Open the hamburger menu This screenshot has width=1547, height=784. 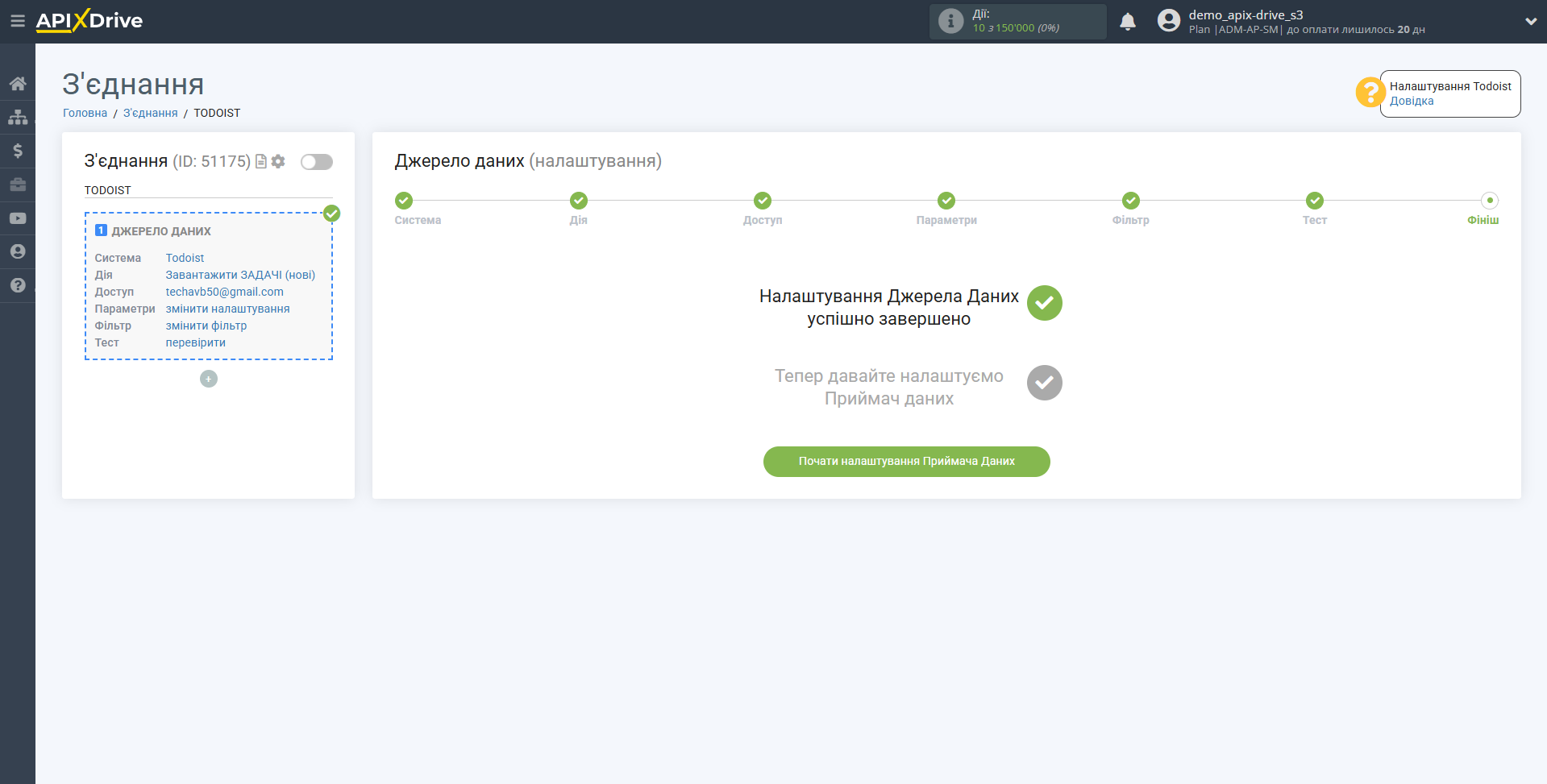point(17,21)
